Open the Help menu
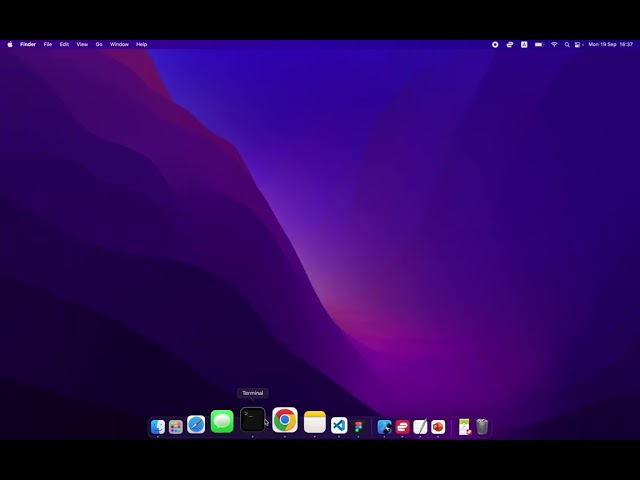 142,44
